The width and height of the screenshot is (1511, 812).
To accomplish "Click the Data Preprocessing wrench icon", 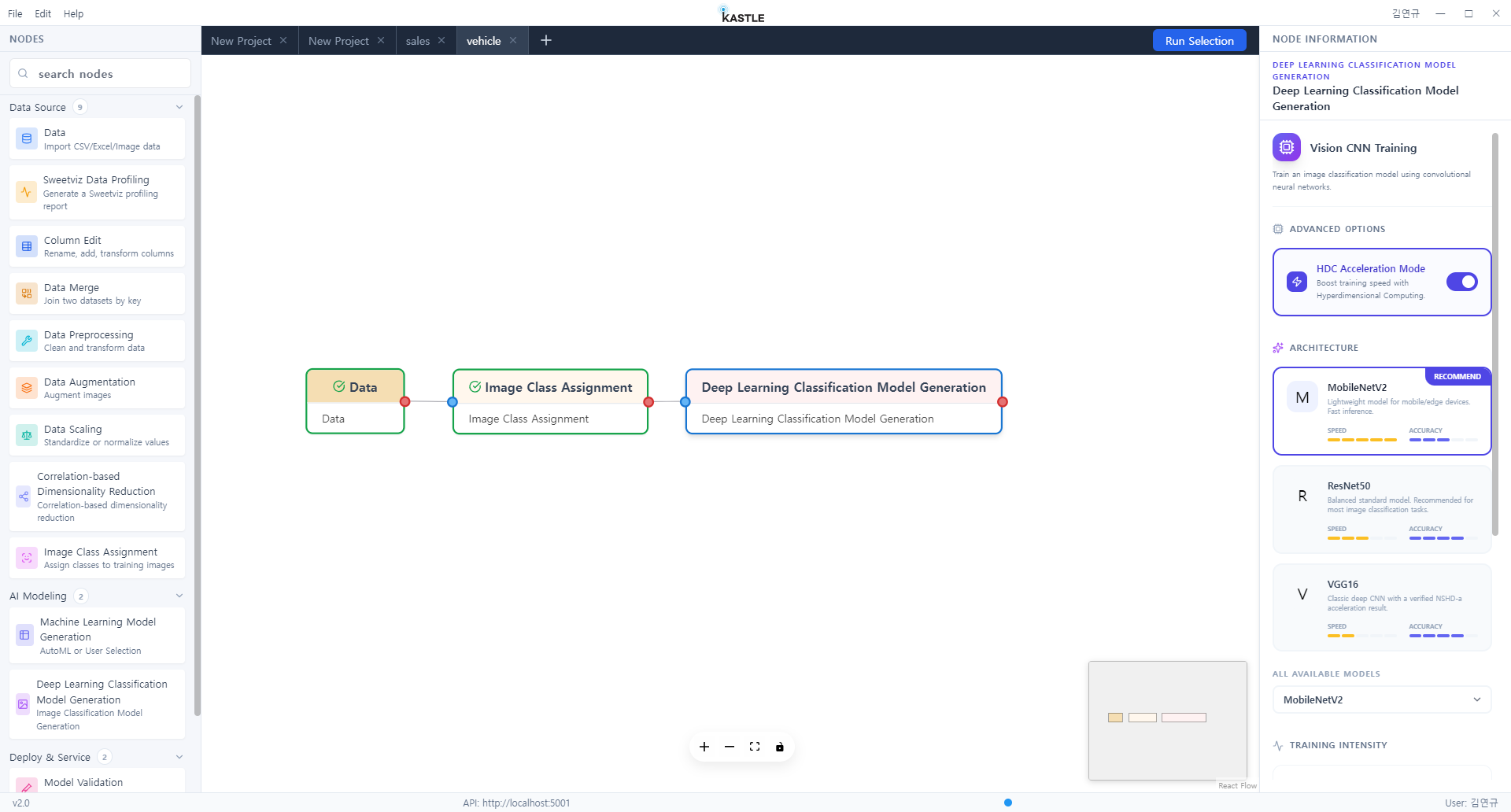I will tap(27, 341).
